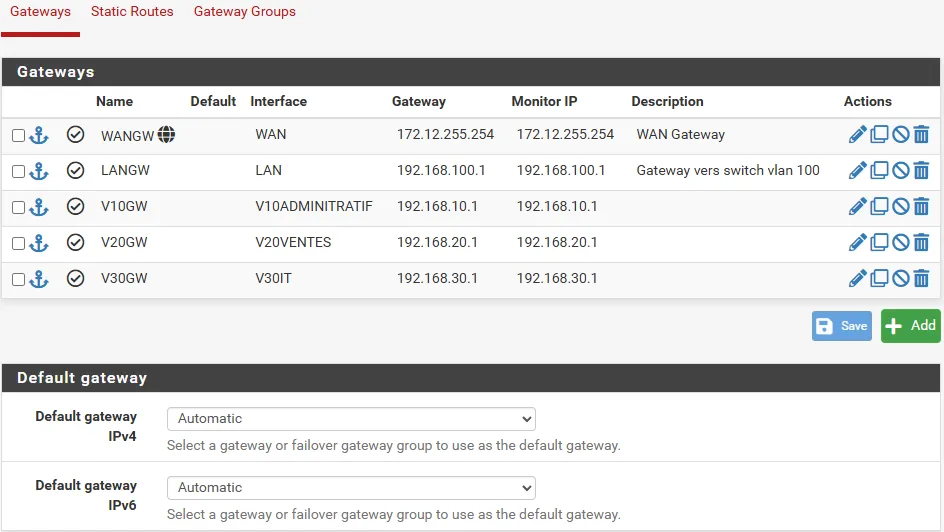Click the V30IT interface cell
Screen dimensions: 944x532
click(x=273, y=279)
